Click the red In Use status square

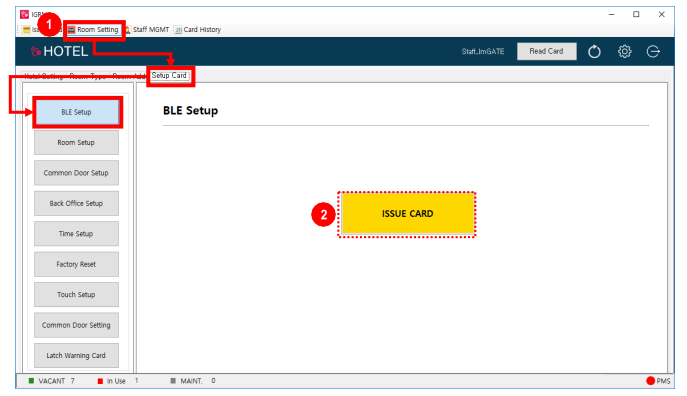(100, 381)
